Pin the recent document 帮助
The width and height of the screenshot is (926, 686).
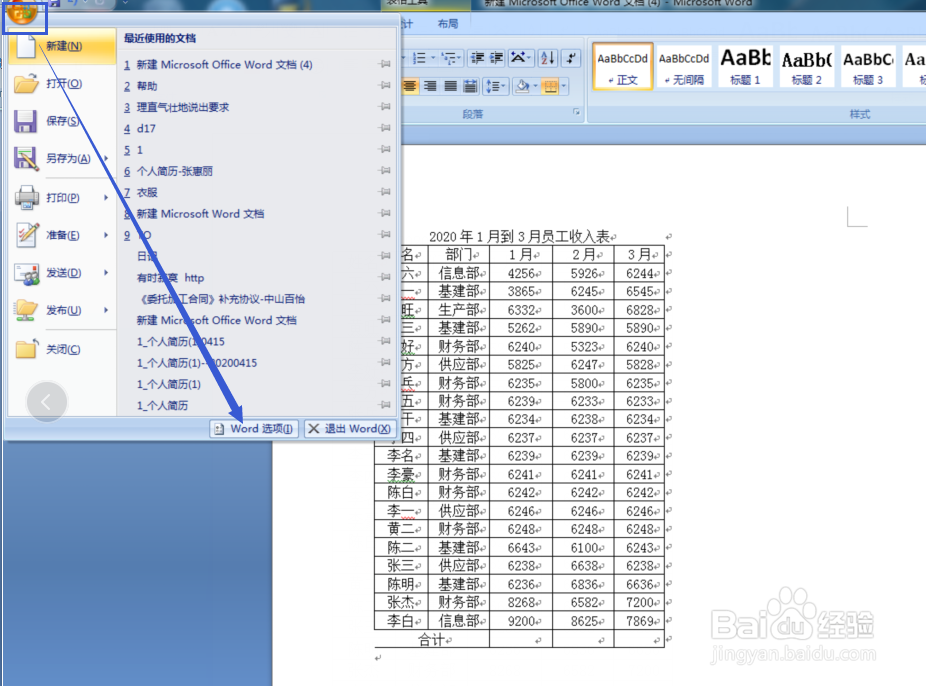(x=384, y=85)
